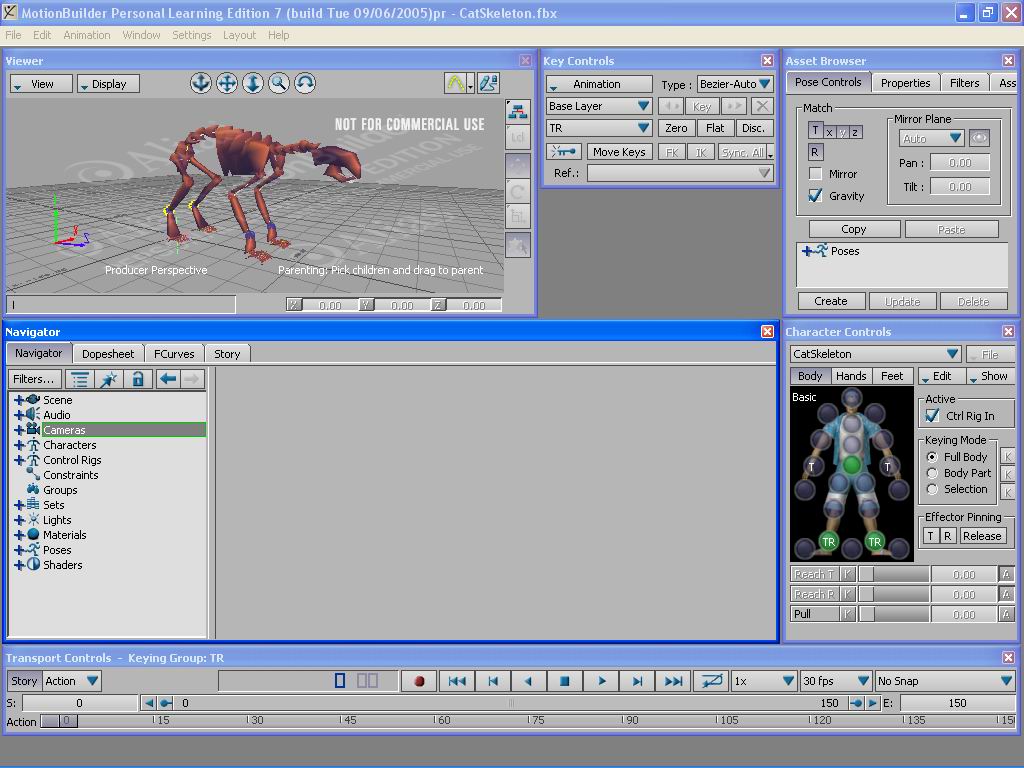Open the Bezier-Auto Type dropdown
This screenshot has width=1024, height=768.
[x=735, y=84]
